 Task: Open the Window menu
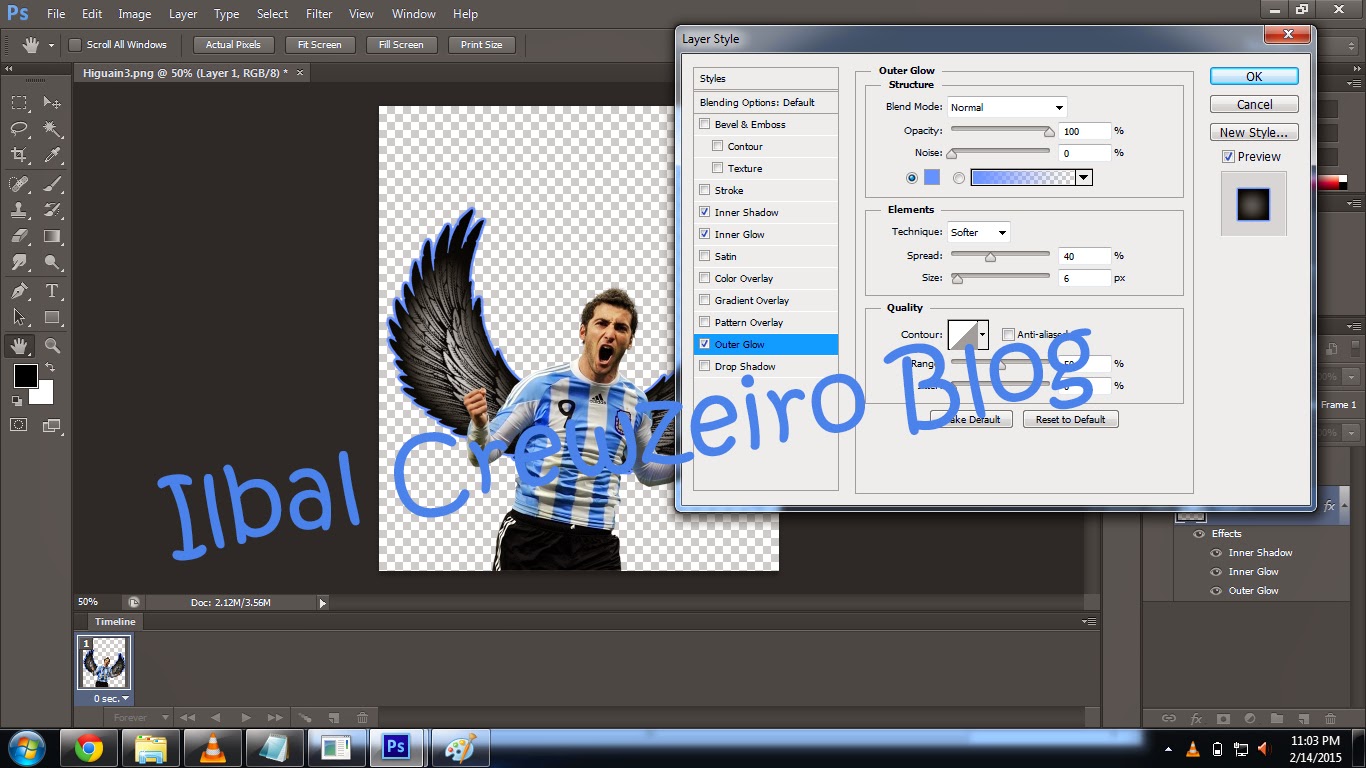point(414,14)
